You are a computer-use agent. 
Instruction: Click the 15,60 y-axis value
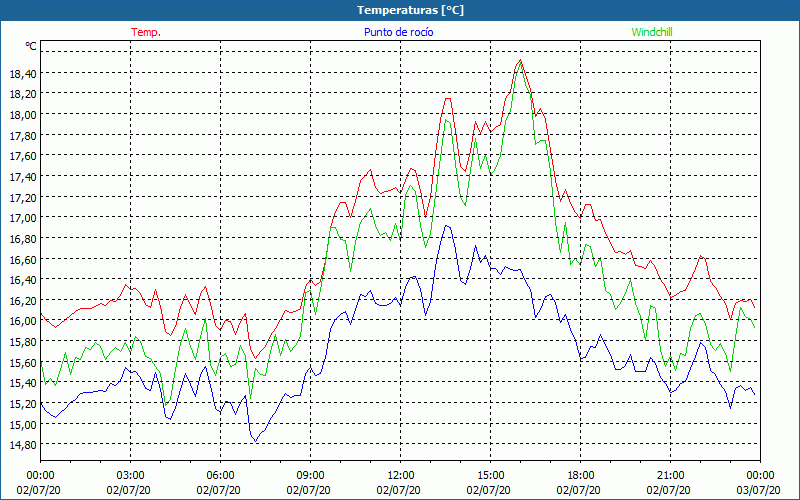coord(23,363)
